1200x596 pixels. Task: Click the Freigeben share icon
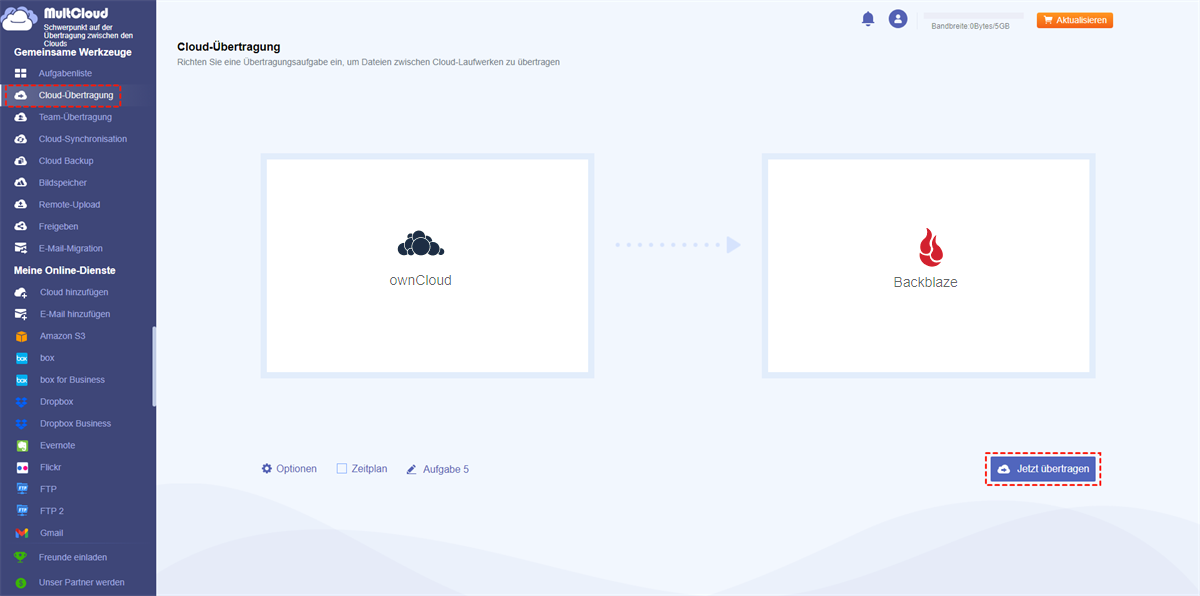click(20, 227)
